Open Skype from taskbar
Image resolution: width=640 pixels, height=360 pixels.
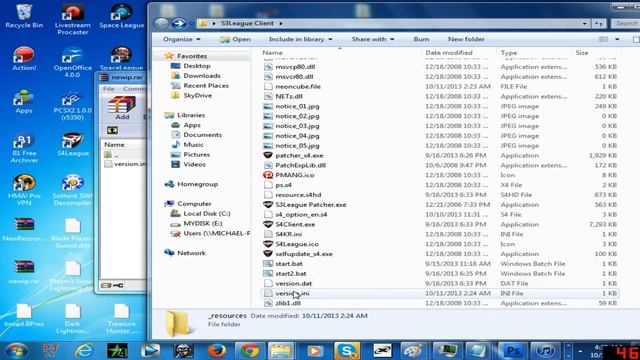tap(347, 351)
